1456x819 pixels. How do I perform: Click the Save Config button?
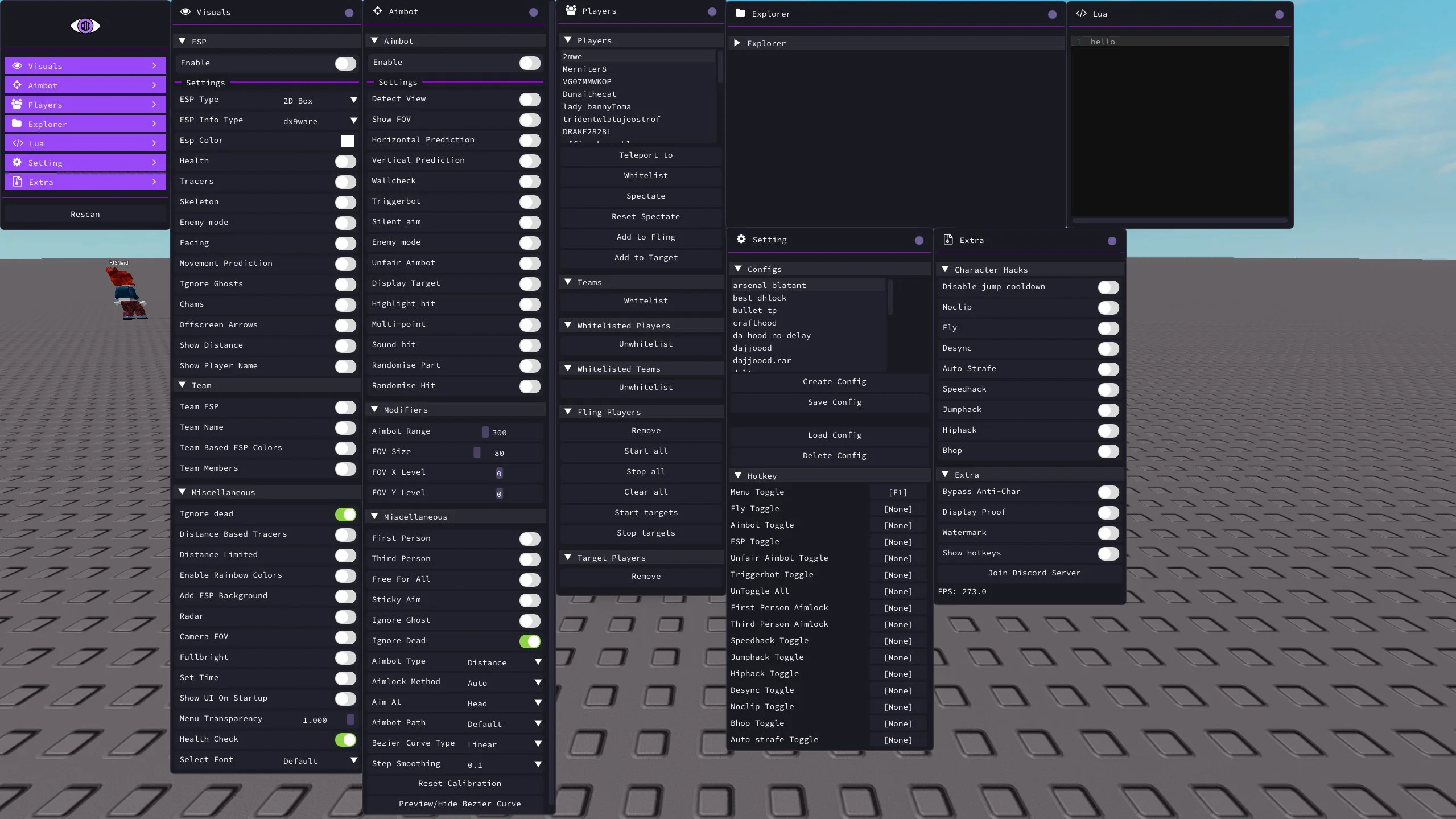coord(834,402)
